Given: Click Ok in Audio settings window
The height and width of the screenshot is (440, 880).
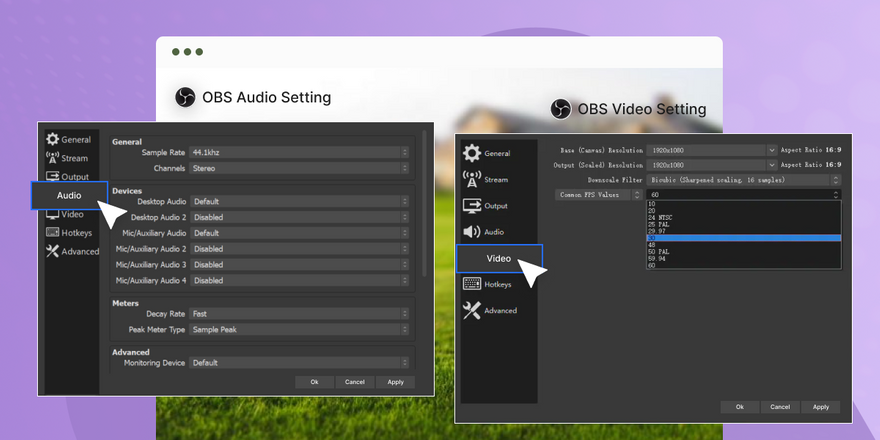Looking at the screenshot, I should coord(314,382).
